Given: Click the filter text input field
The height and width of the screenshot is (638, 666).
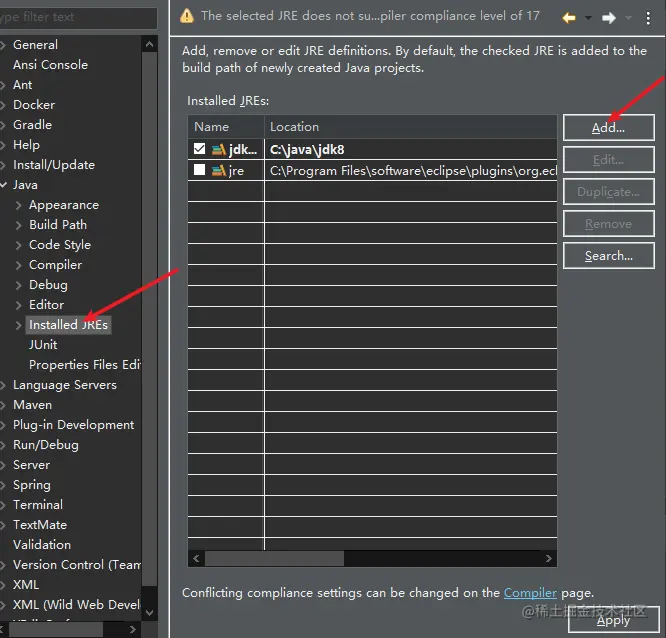Looking at the screenshot, I should pos(78,17).
